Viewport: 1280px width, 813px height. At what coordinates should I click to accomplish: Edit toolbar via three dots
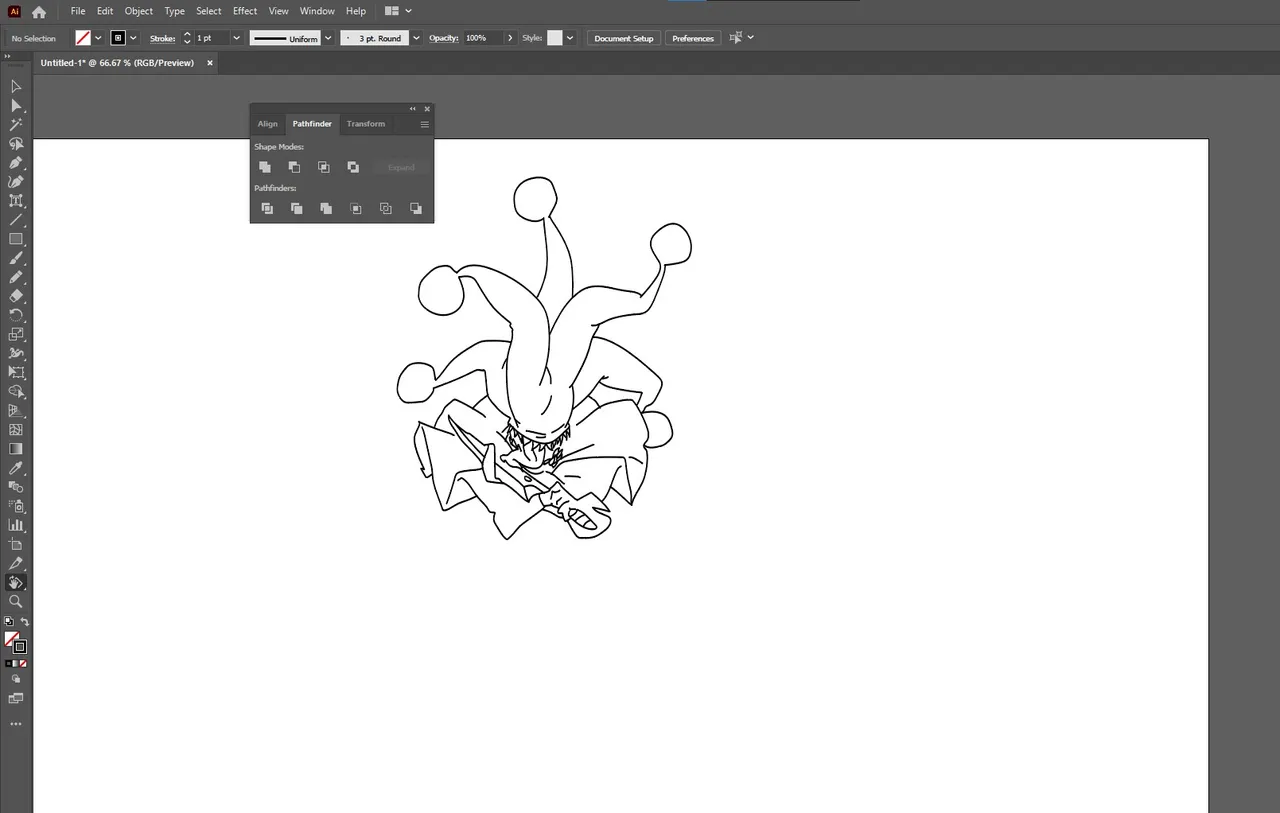pyautogui.click(x=16, y=724)
